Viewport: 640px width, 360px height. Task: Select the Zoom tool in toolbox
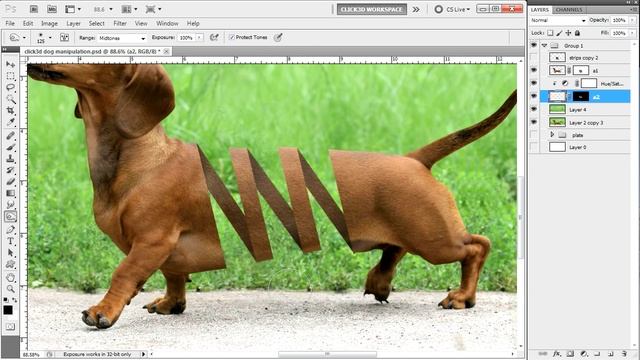tap(11, 289)
